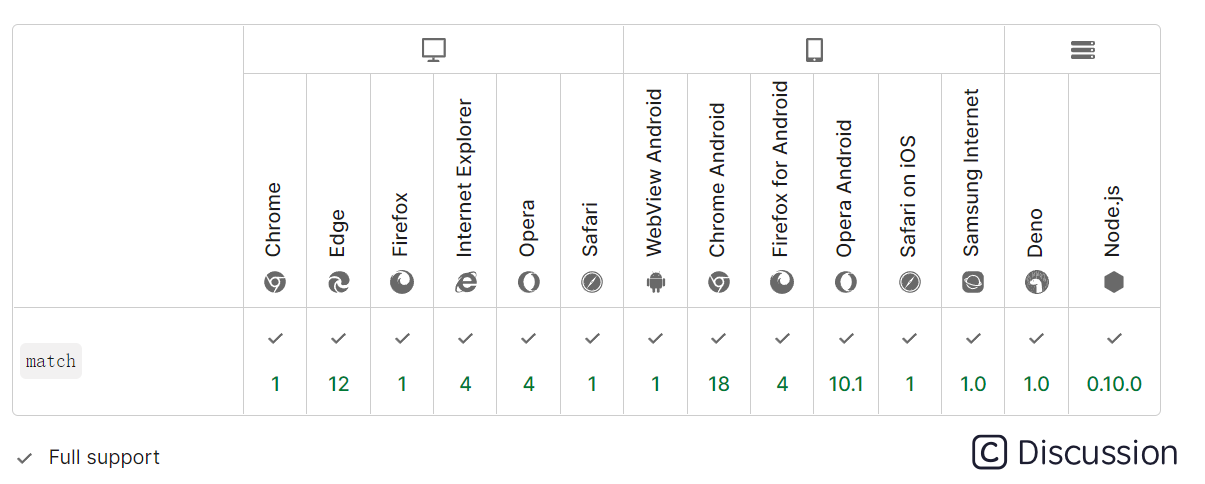
Task: Click the Chrome browser logo icon
Action: pyautogui.click(x=275, y=282)
